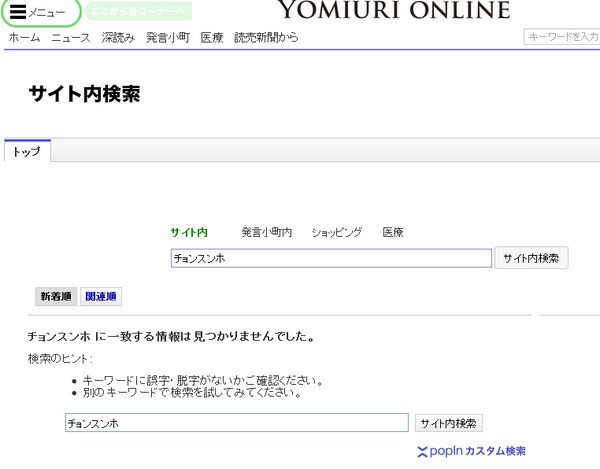Switch search scope to 発言小町内
Viewport: 600px width, 469px height.
(266, 232)
